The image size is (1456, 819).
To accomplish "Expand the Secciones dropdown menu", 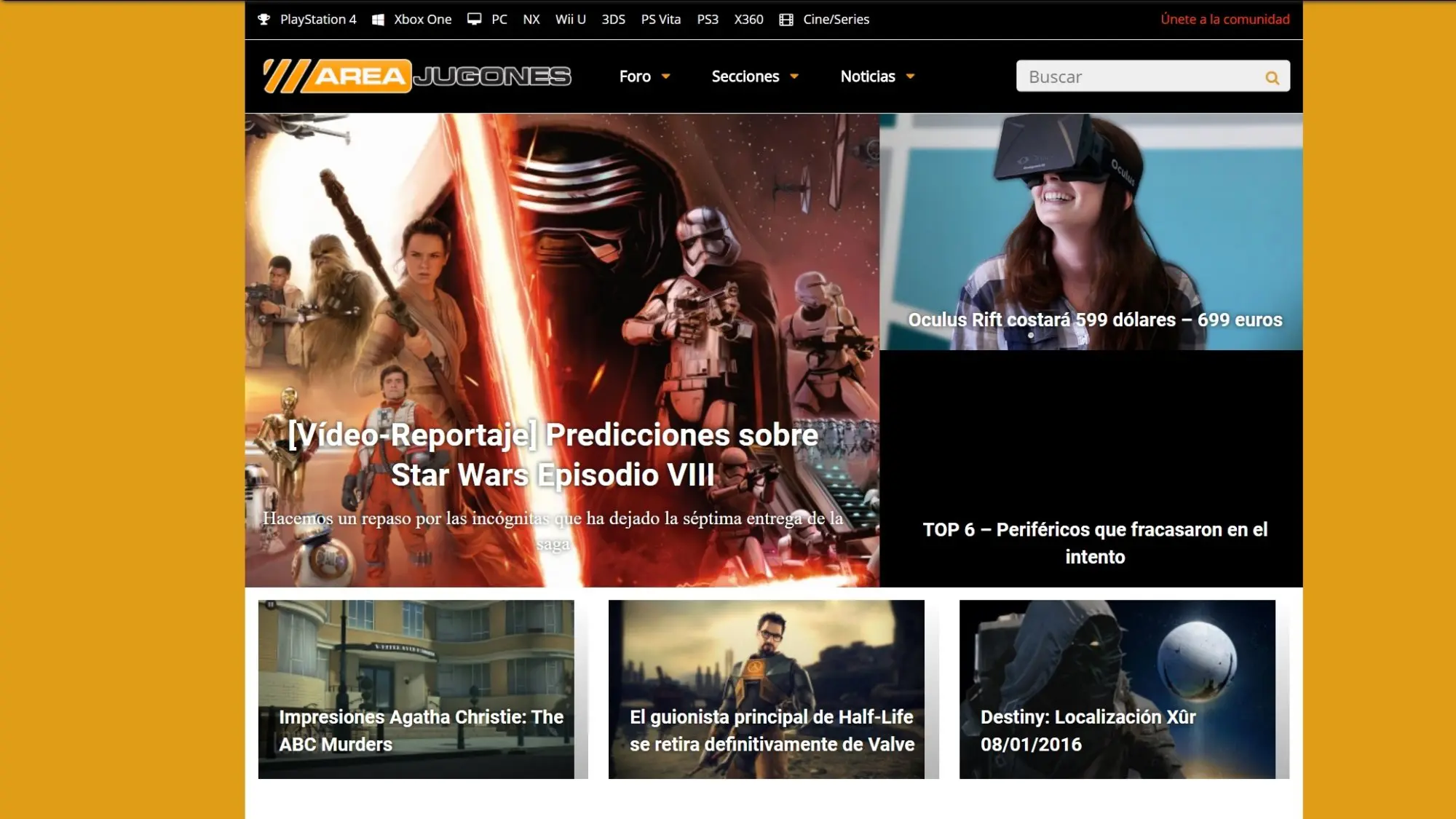I will [755, 76].
